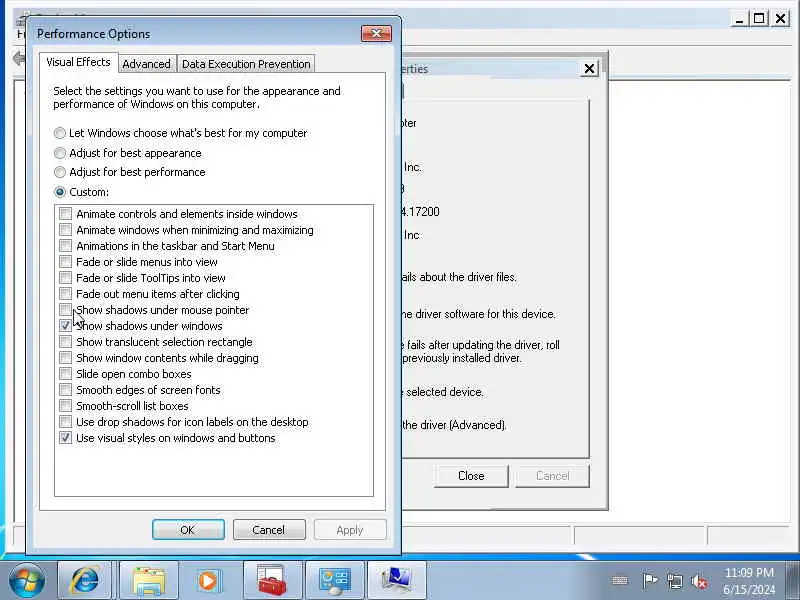
Task: Click OK in Performance Options
Action: [188, 530]
